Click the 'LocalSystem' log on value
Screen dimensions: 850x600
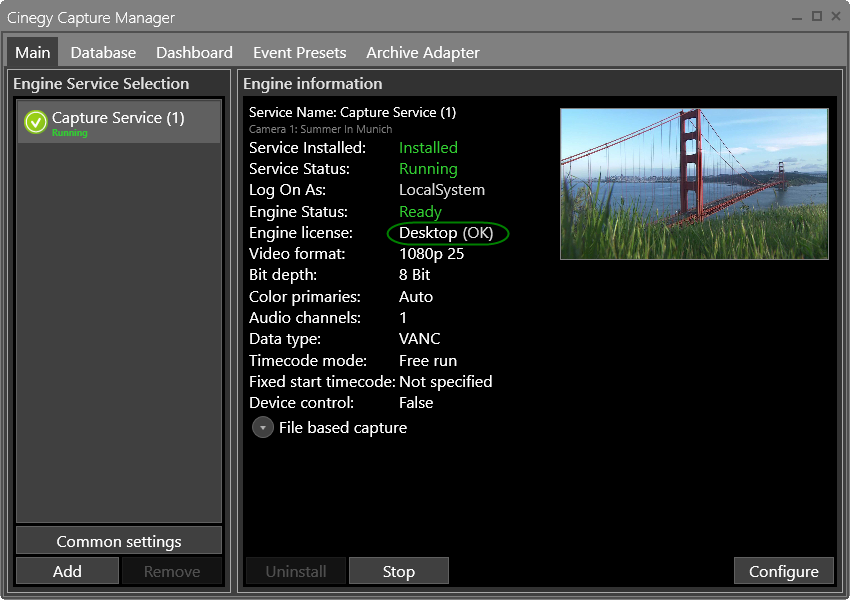coord(442,190)
